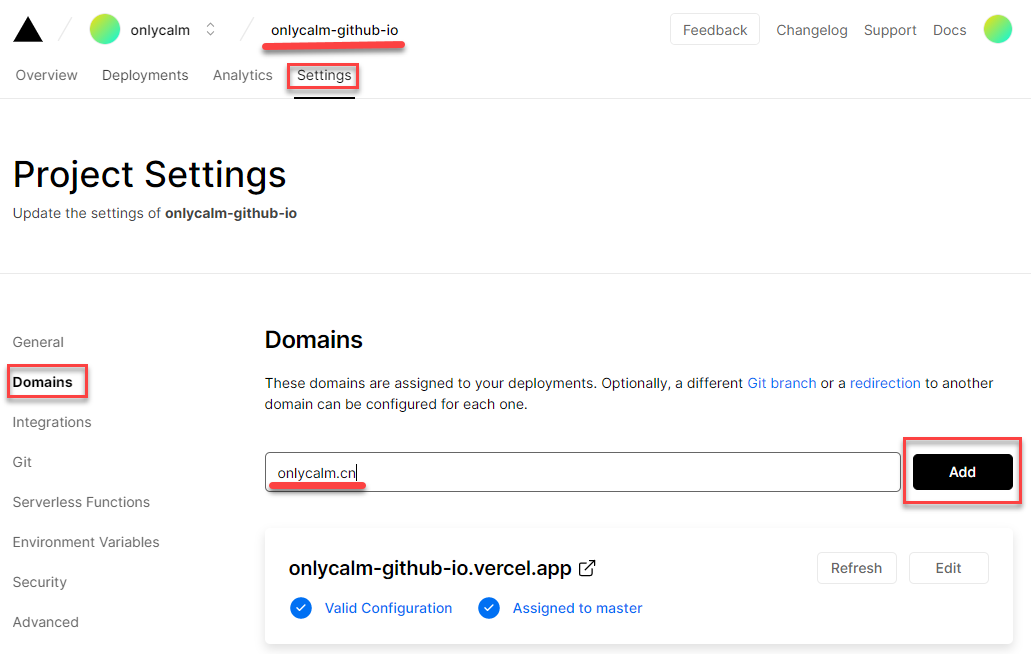This screenshot has height=654, width=1031.
Task: Open Security settings in sidebar
Action: pos(39,582)
